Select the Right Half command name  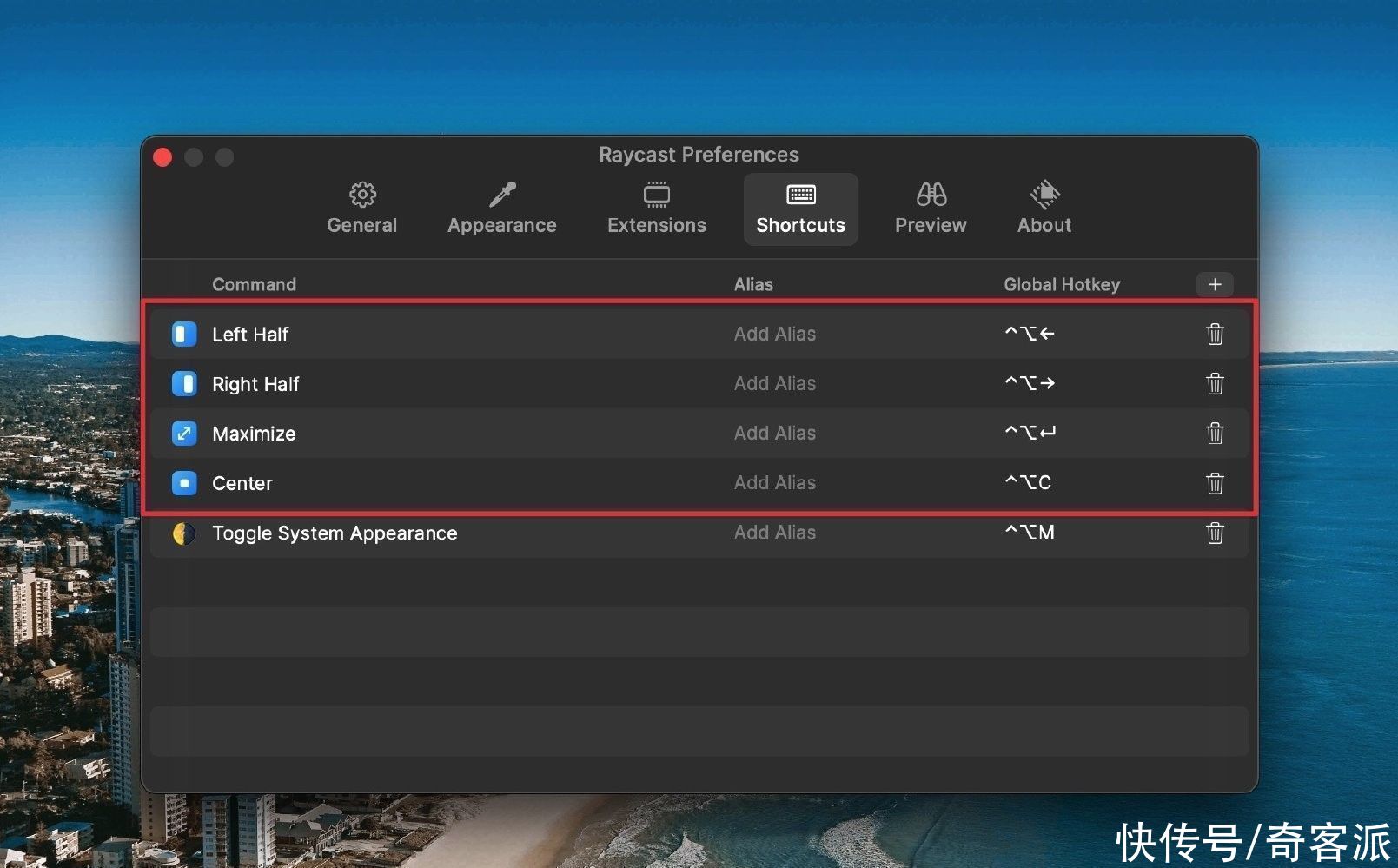tap(255, 384)
